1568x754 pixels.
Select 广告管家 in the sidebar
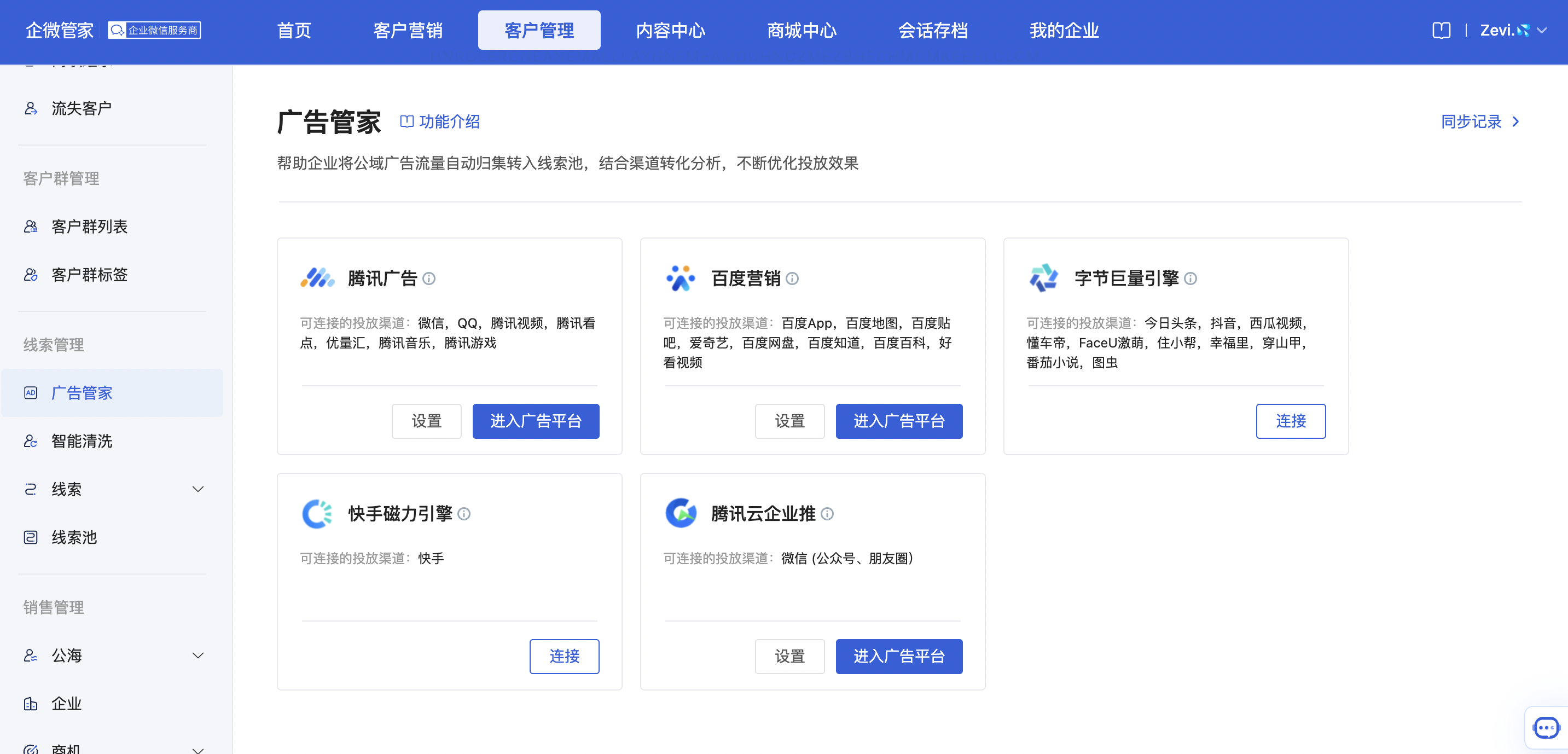[x=113, y=393]
